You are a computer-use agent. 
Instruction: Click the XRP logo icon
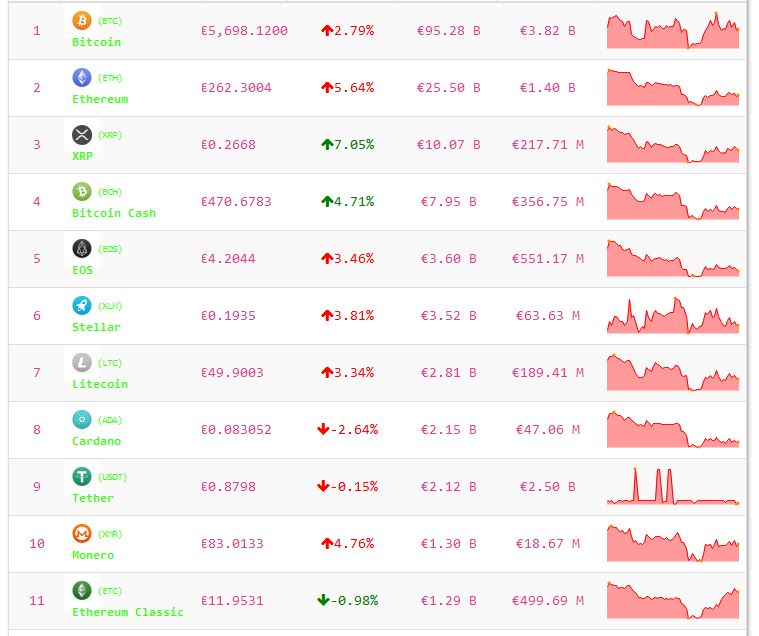(x=82, y=134)
